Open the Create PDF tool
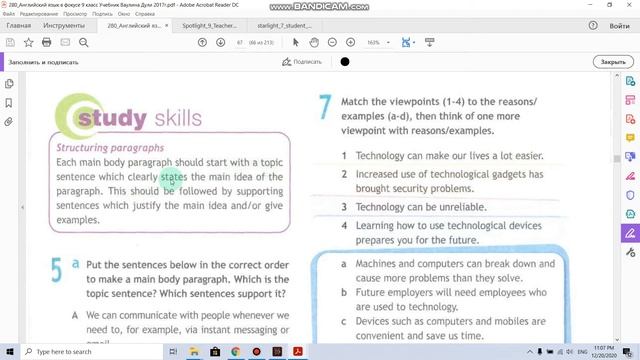 (x=630, y=119)
